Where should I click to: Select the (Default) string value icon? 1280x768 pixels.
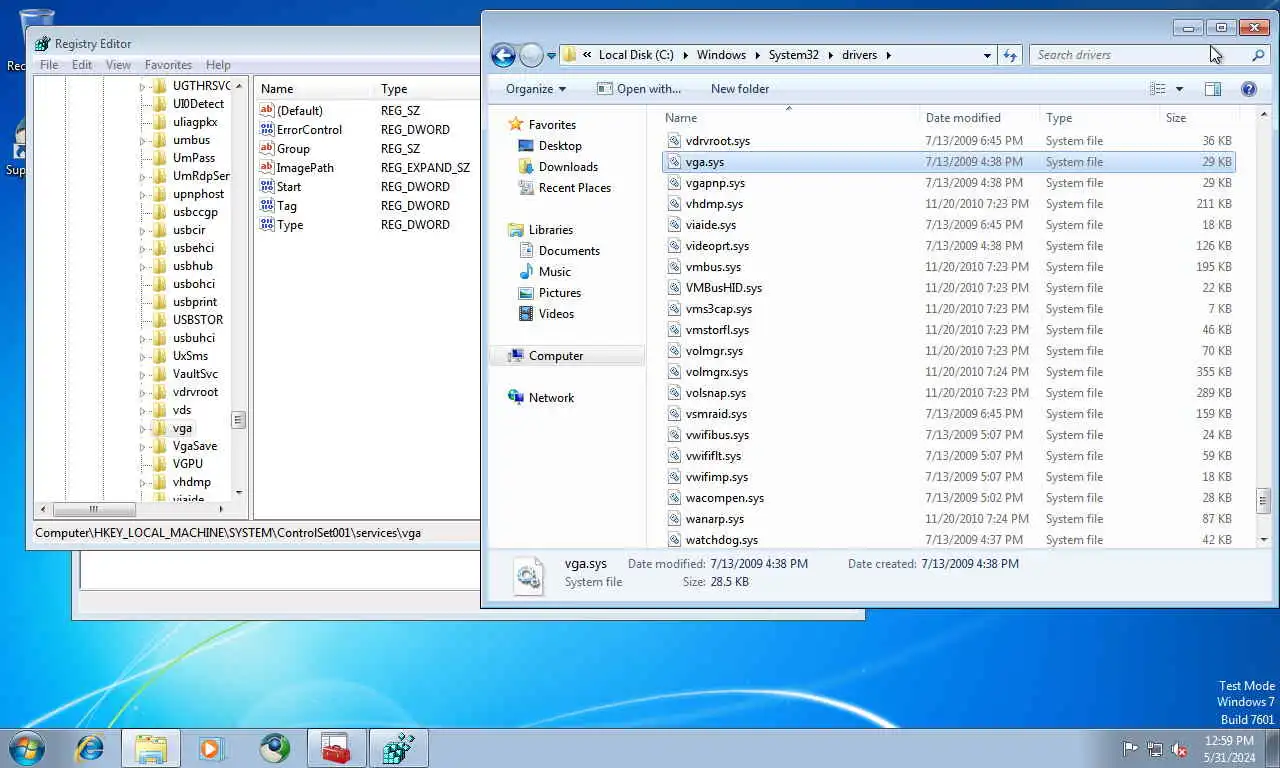pos(267,111)
